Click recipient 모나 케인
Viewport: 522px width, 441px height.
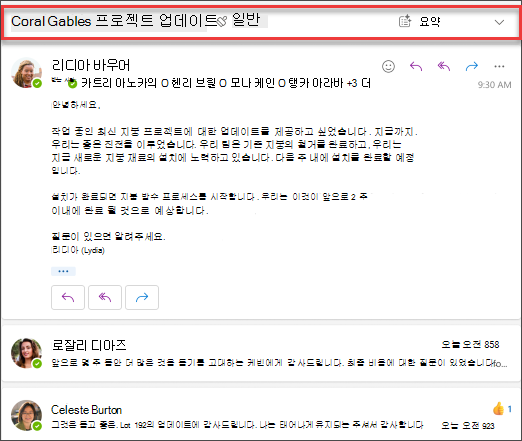[252, 83]
